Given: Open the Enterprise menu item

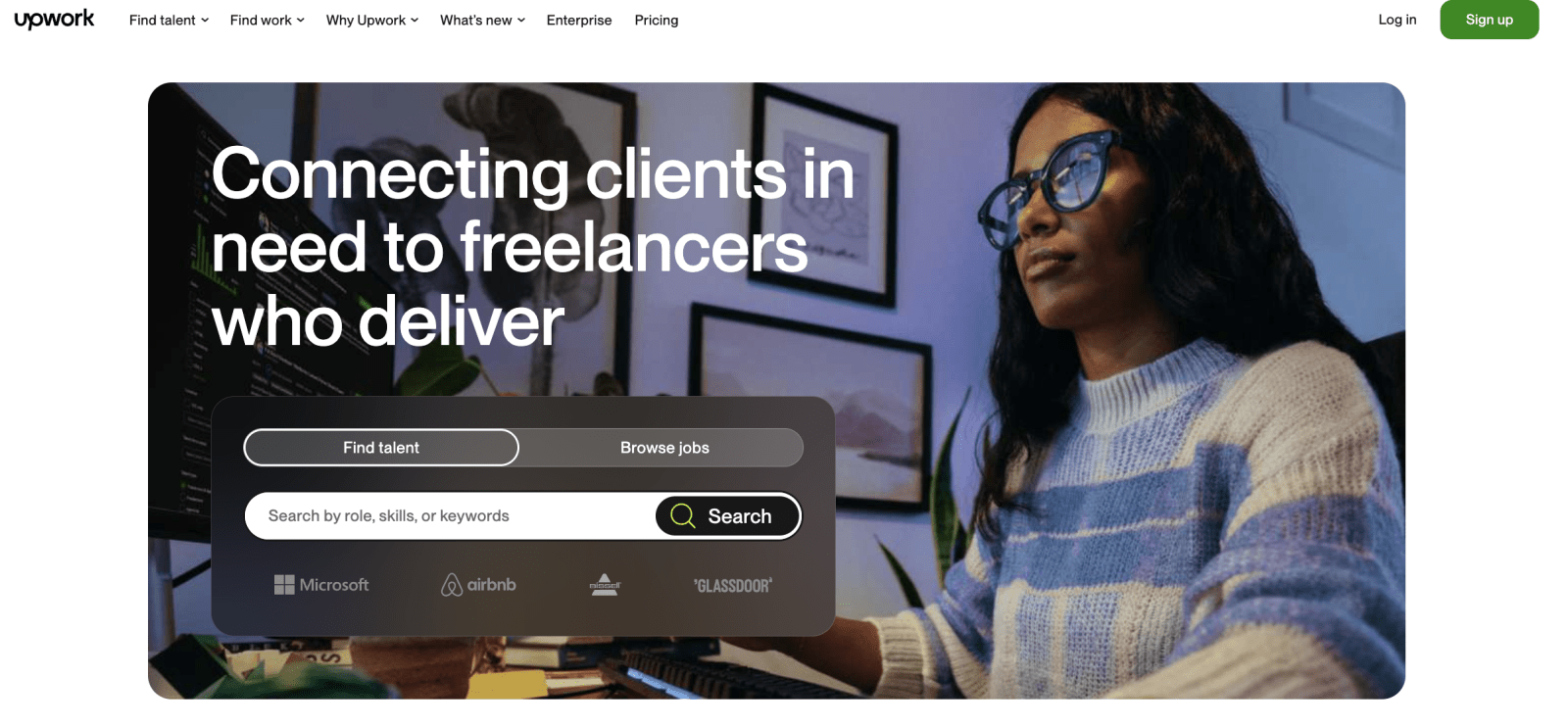Looking at the screenshot, I should (x=579, y=20).
